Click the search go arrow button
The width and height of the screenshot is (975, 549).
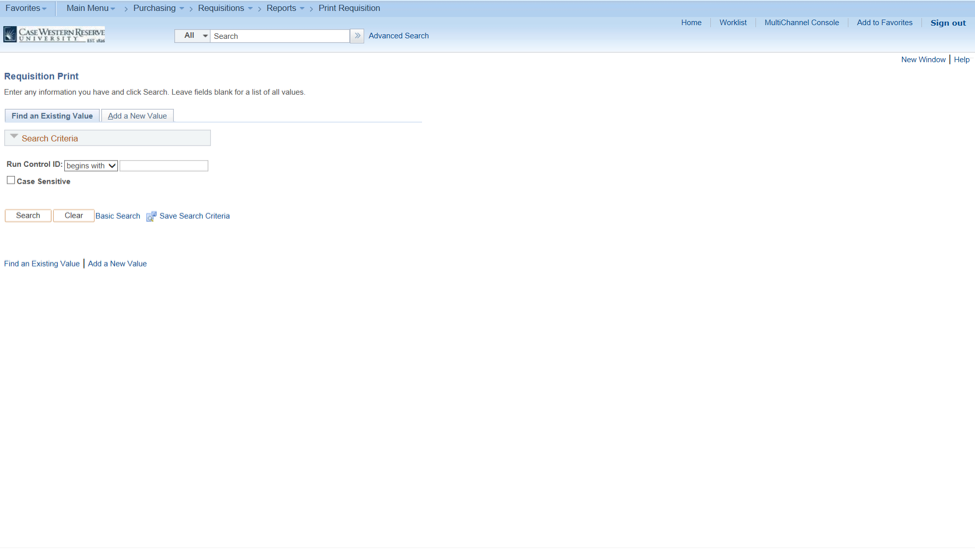[357, 36]
